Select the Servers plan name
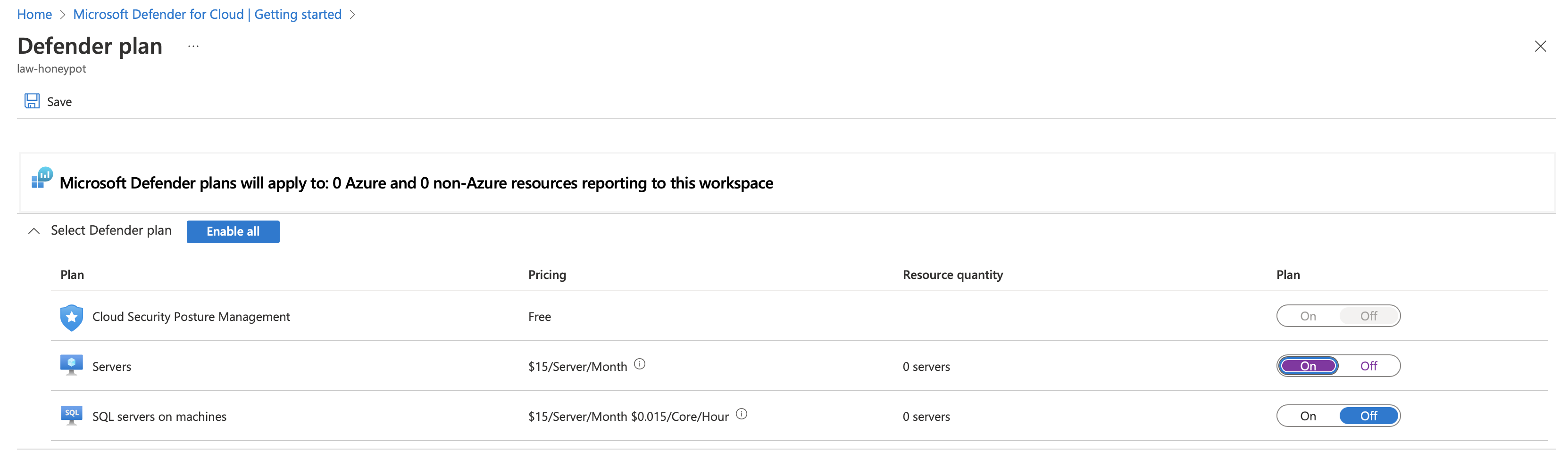 (x=112, y=367)
